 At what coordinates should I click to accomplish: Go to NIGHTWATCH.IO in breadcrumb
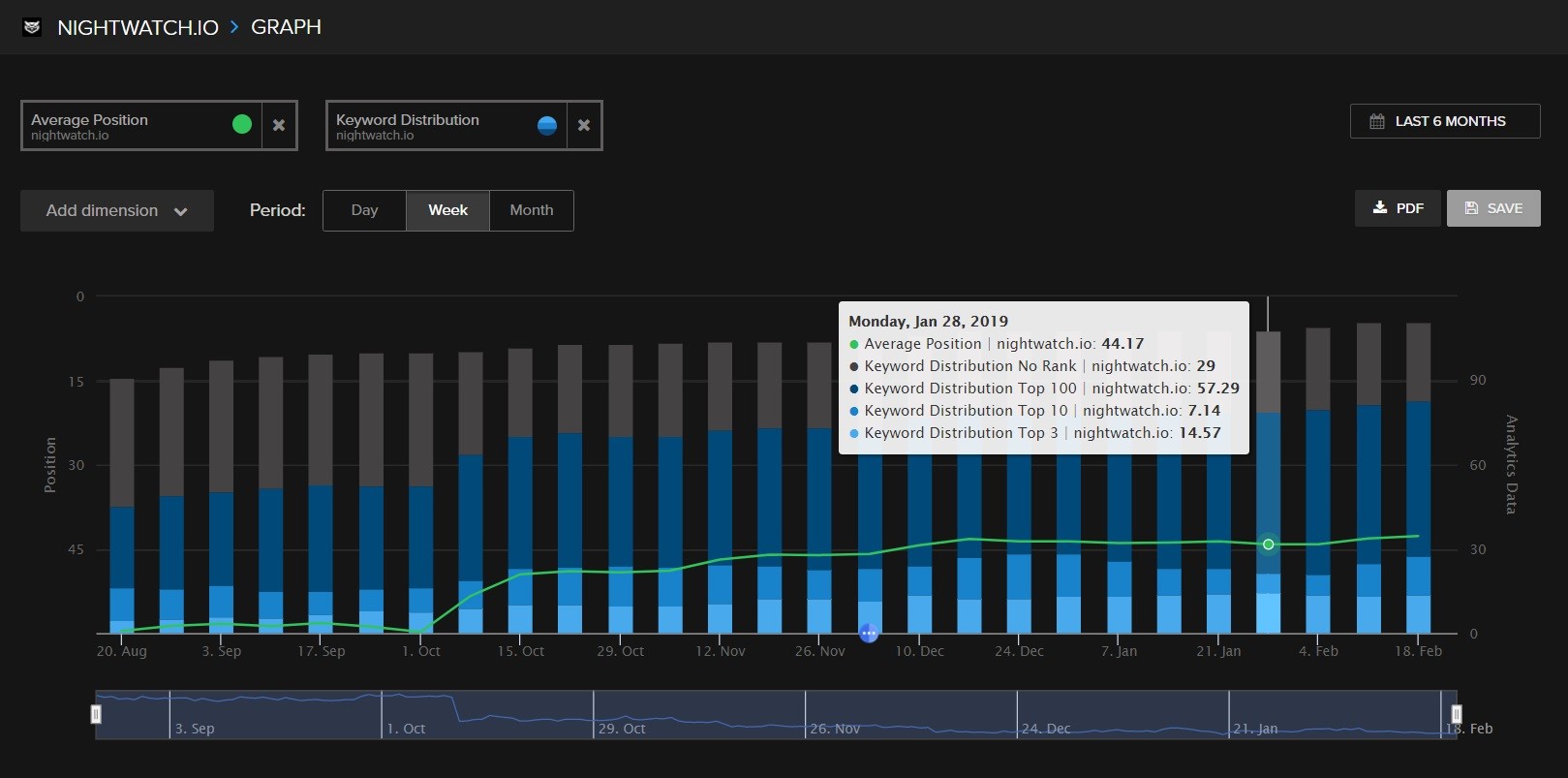(x=138, y=27)
